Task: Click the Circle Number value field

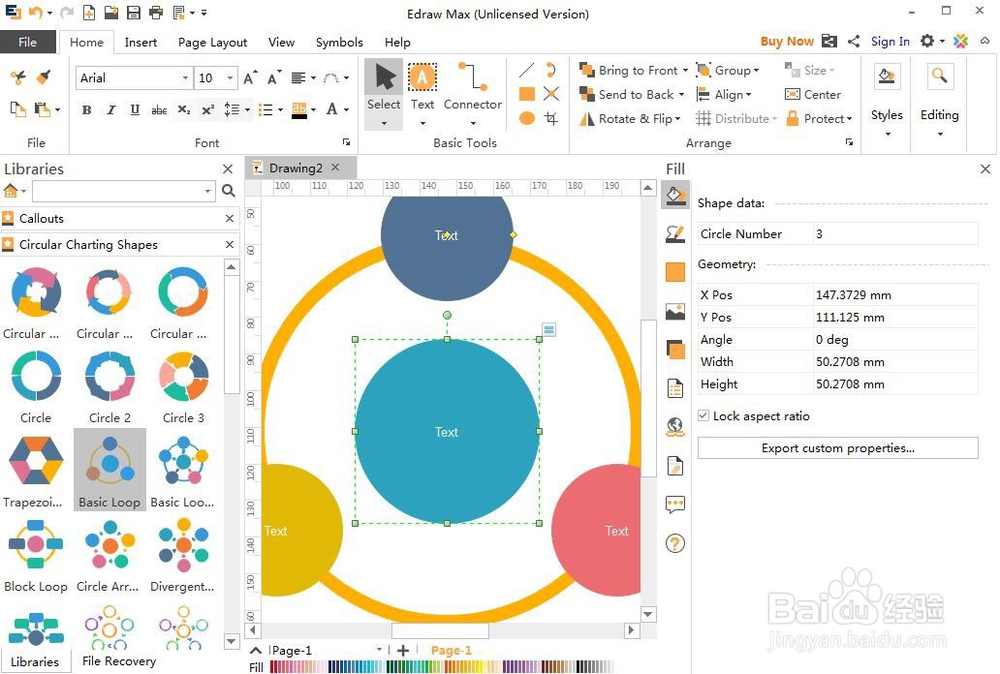Action: click(x=895, y=233)
